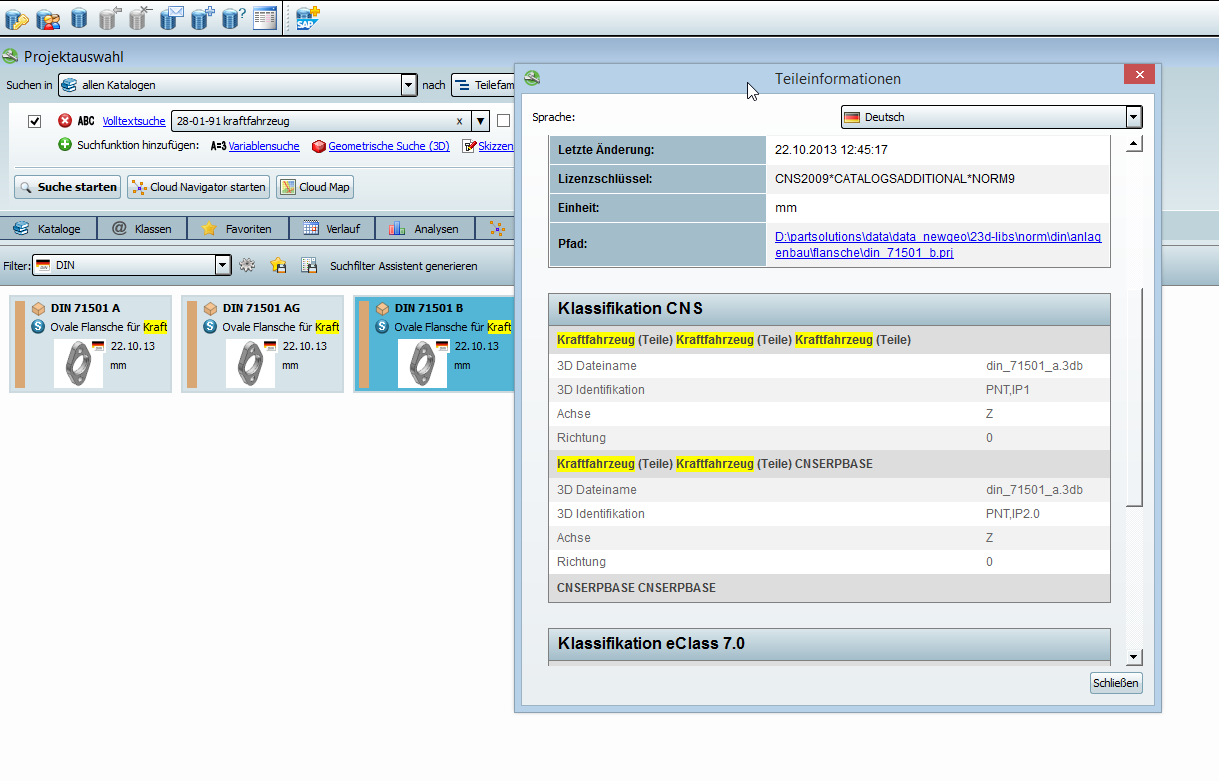Click the database key toolbar icon

[x=16, y=17]
